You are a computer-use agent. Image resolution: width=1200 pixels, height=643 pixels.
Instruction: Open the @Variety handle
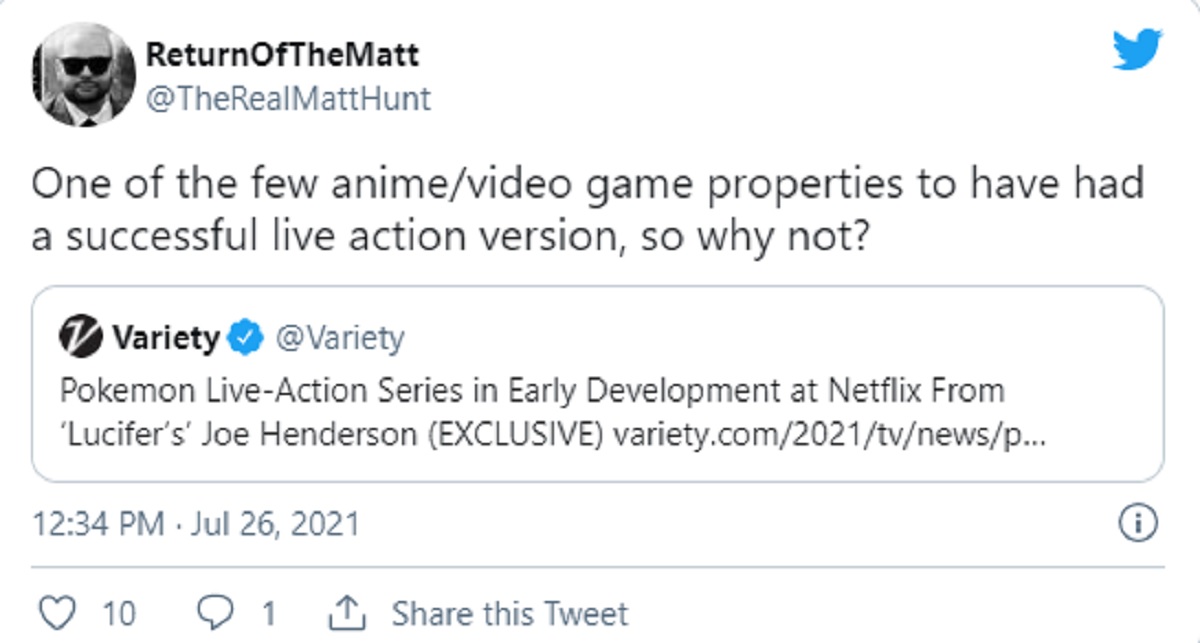(x=338, y=339)
